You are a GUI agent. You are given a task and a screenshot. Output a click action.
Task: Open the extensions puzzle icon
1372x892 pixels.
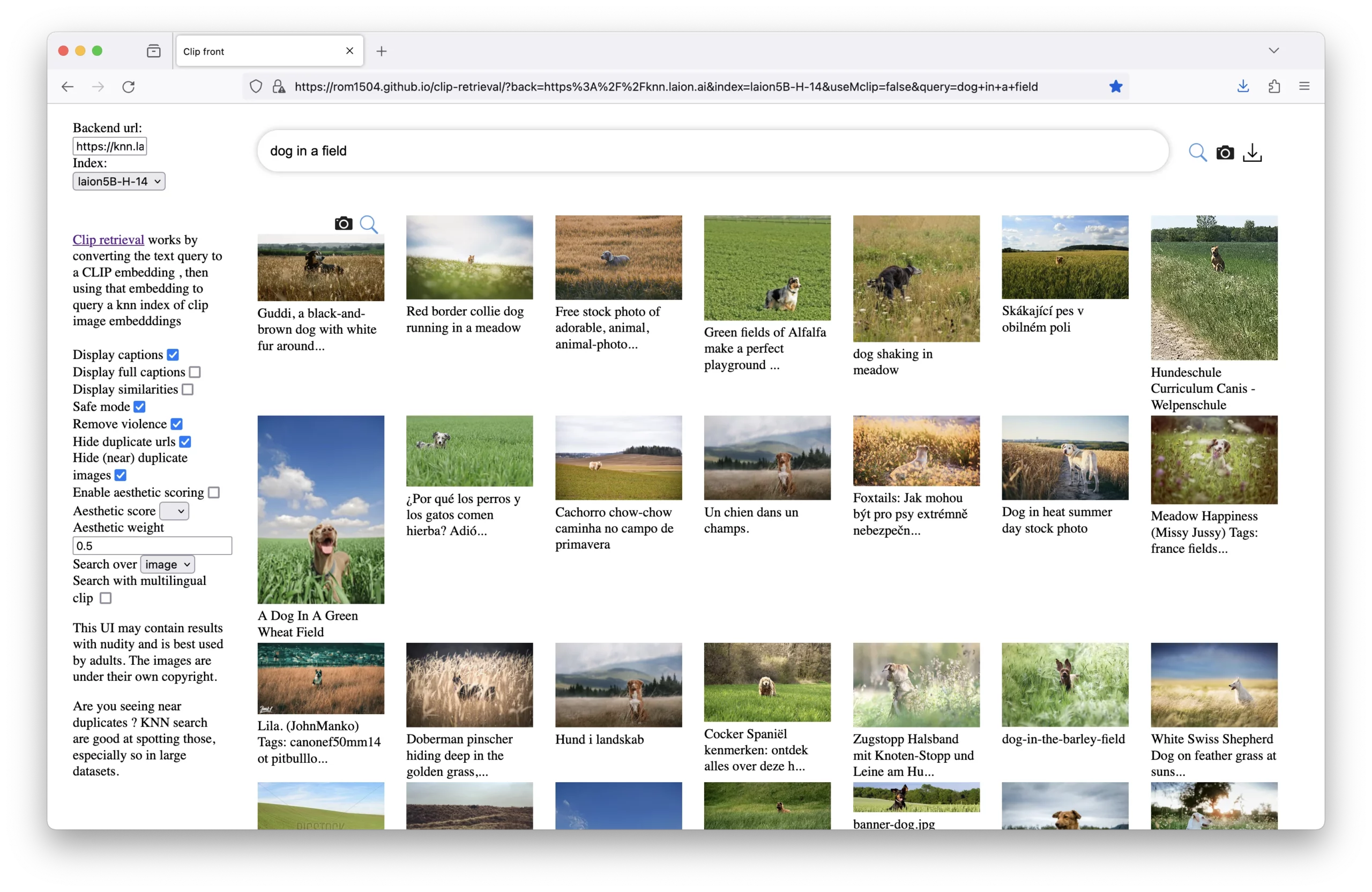tap(1274, 86)
